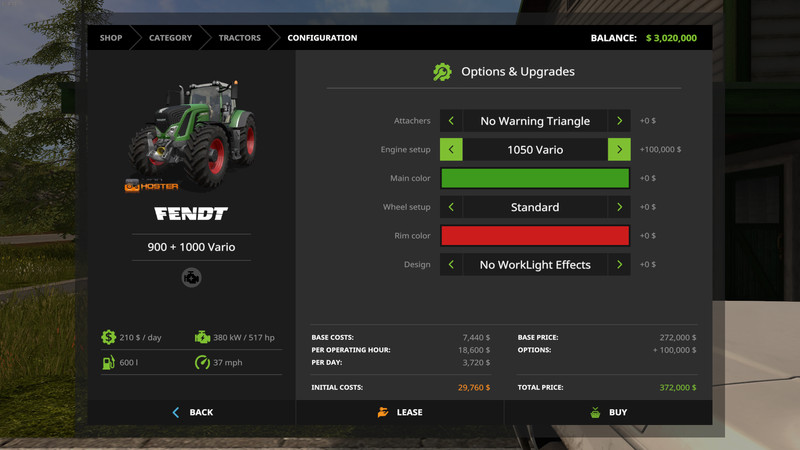Click the wrench gear Options & Upgrades icon
800x450 pixels.
tap(442, 72)
